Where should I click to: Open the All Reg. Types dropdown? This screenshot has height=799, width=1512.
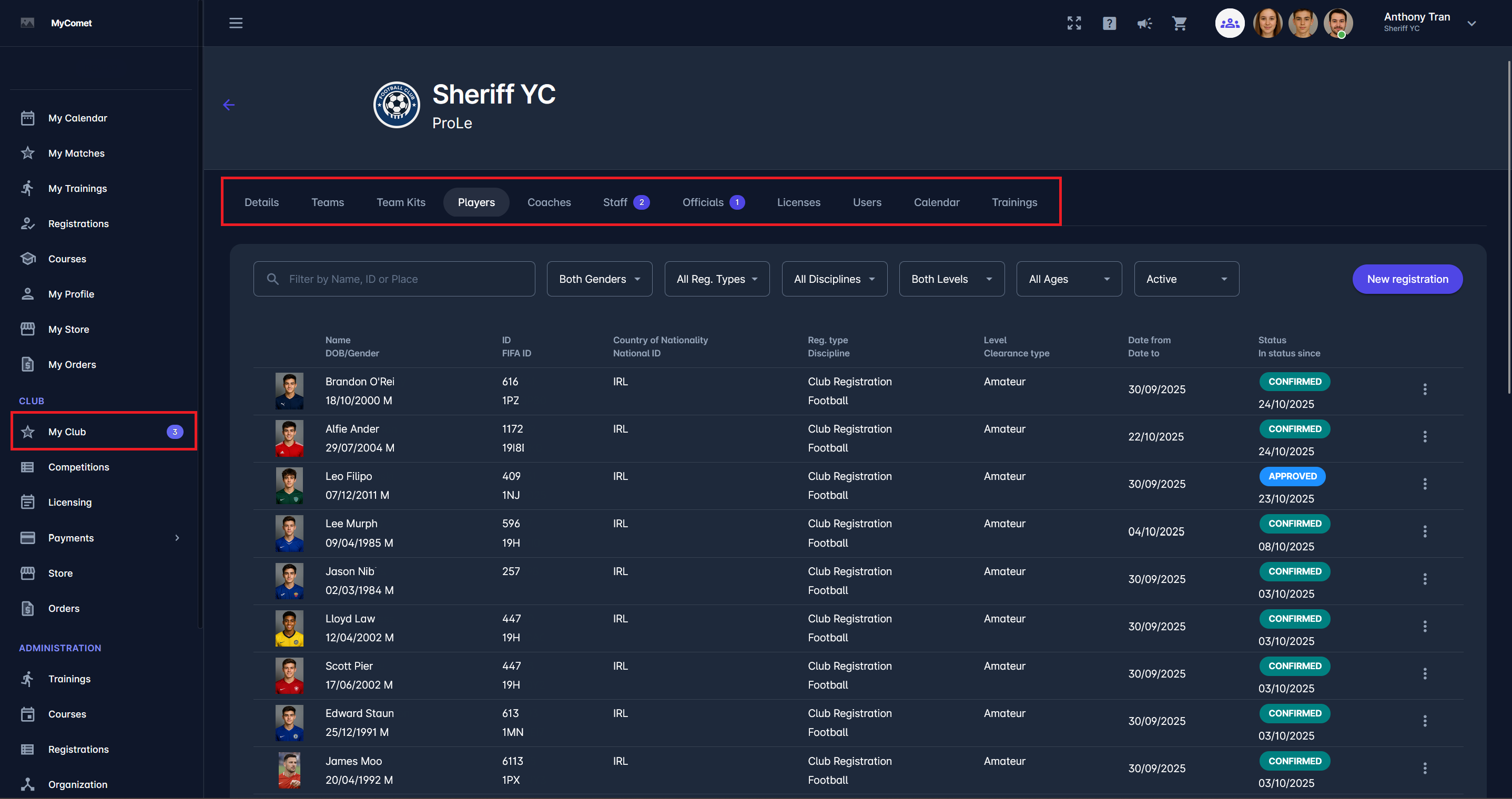point(716,279)
